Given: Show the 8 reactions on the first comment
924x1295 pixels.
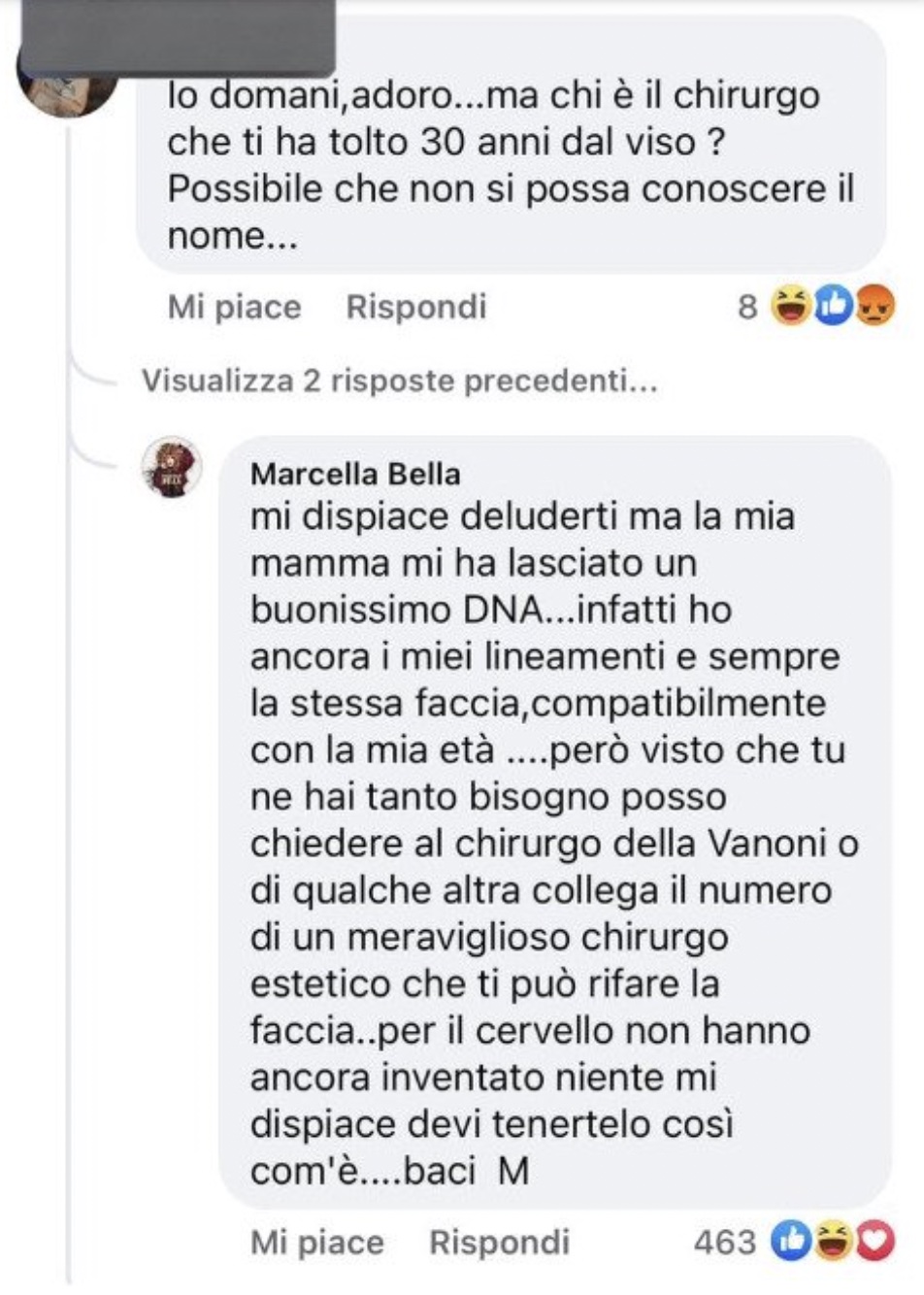Looking at the screenshot, I should [x=747, y=307].
